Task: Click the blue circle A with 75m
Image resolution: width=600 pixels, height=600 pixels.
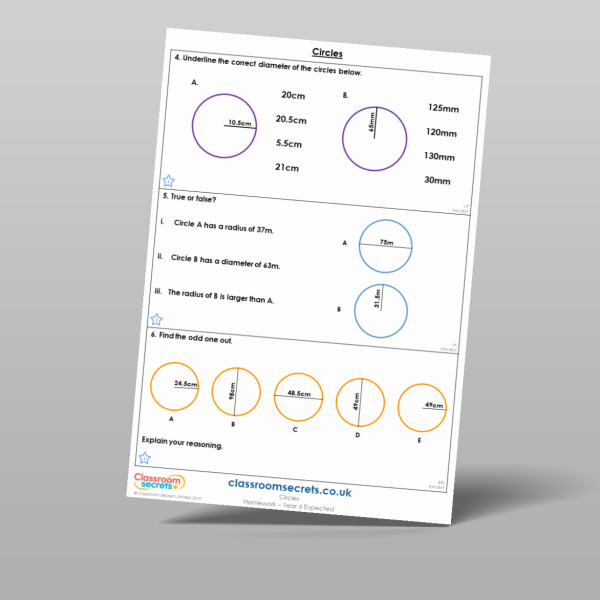Action: 385,245
